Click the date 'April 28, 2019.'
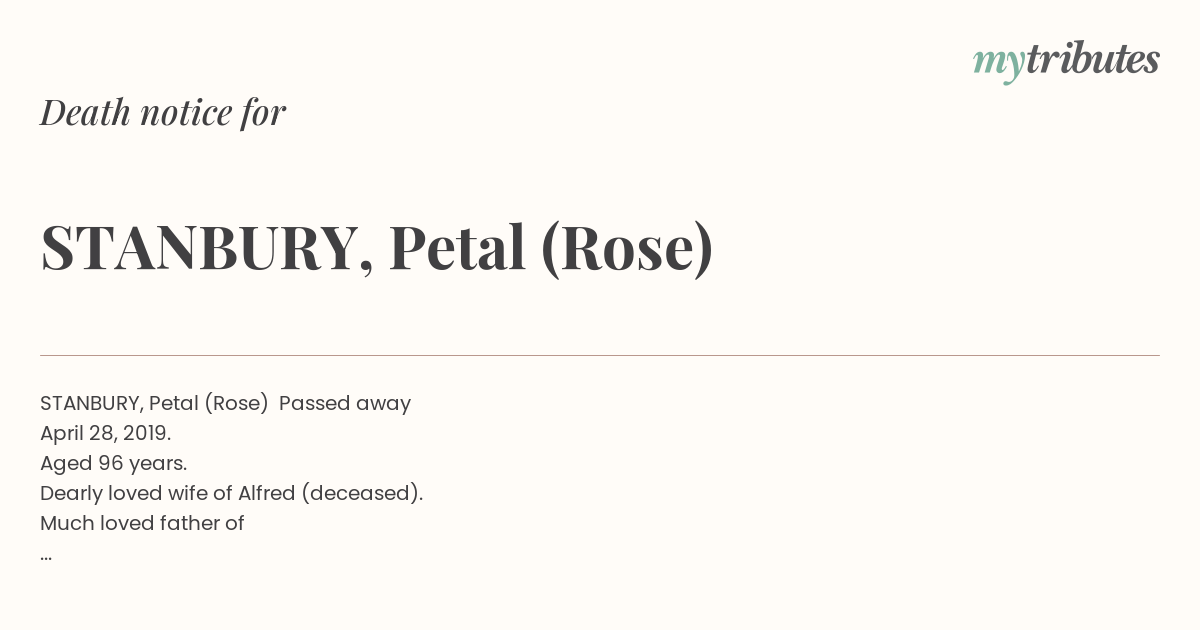This screenshot has width=1200, height=630. 105,433
